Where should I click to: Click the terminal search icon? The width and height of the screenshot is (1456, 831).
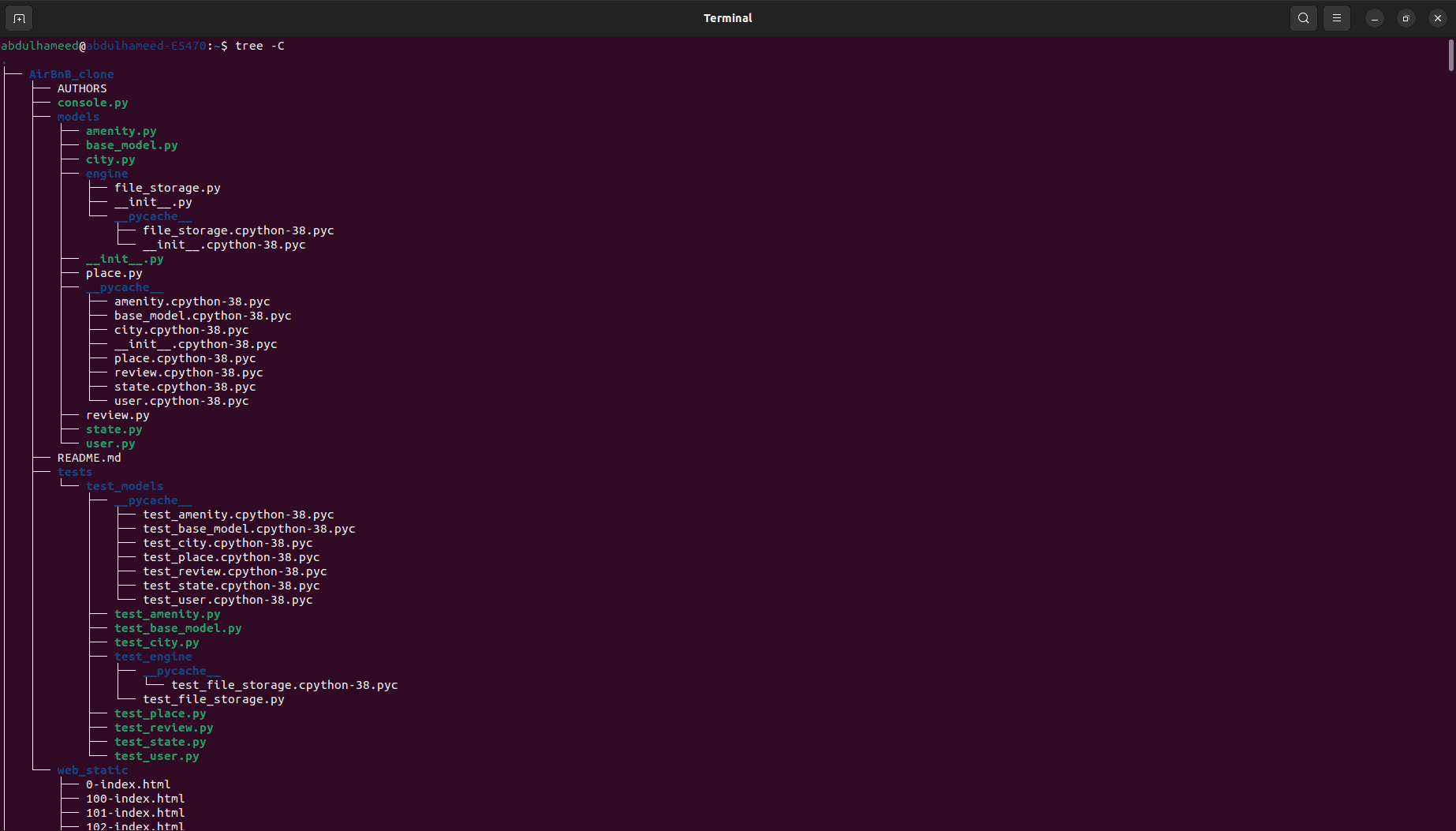[1303, 18]
